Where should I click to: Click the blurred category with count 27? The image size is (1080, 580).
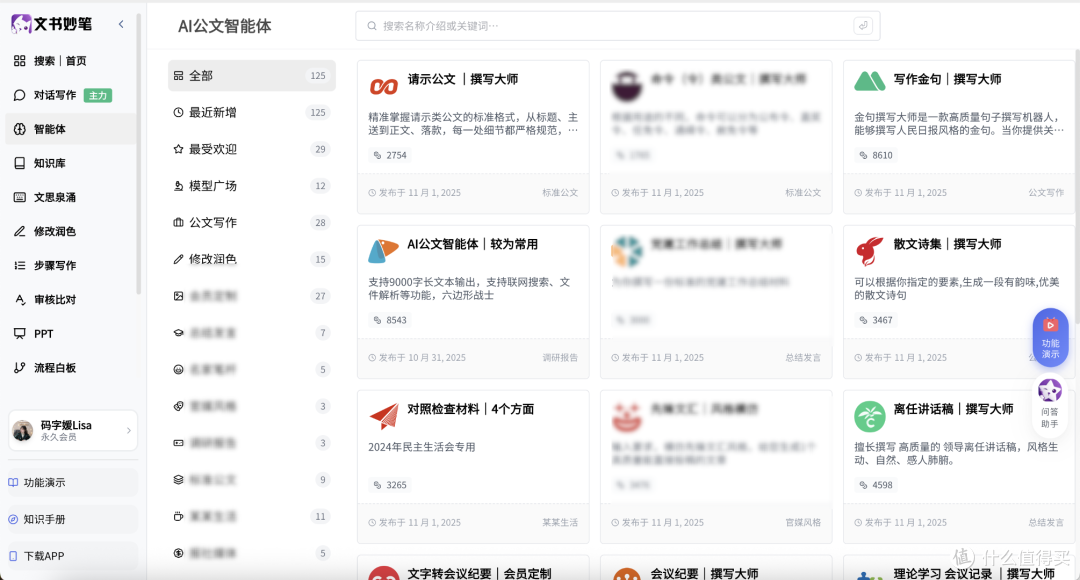[x=251, y=296]
